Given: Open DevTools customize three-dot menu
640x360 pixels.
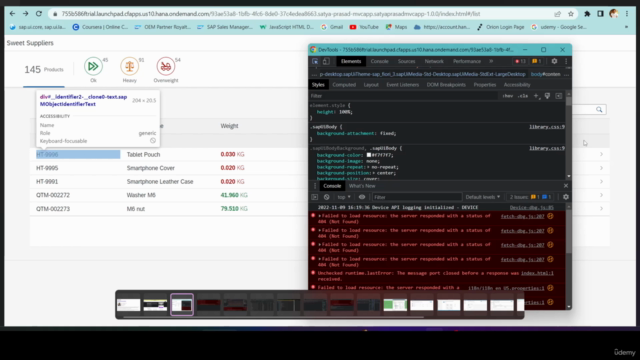Looking at the screenshot, I should point(566,61).
